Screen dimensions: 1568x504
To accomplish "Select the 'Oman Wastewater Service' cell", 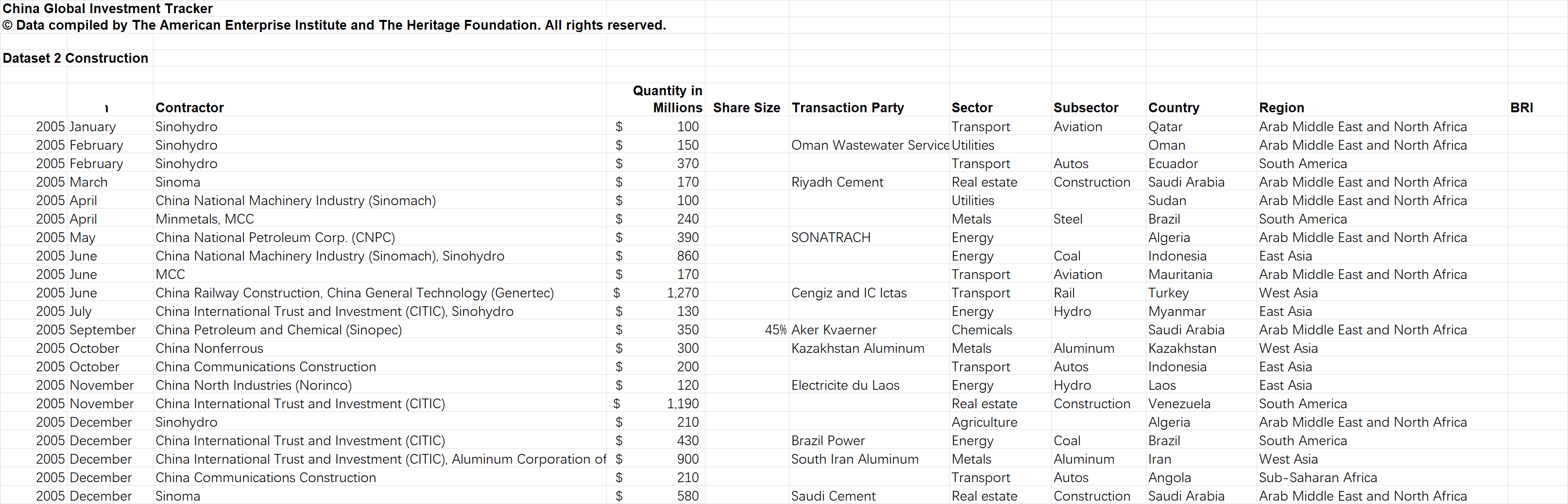I will click(869, 145).
